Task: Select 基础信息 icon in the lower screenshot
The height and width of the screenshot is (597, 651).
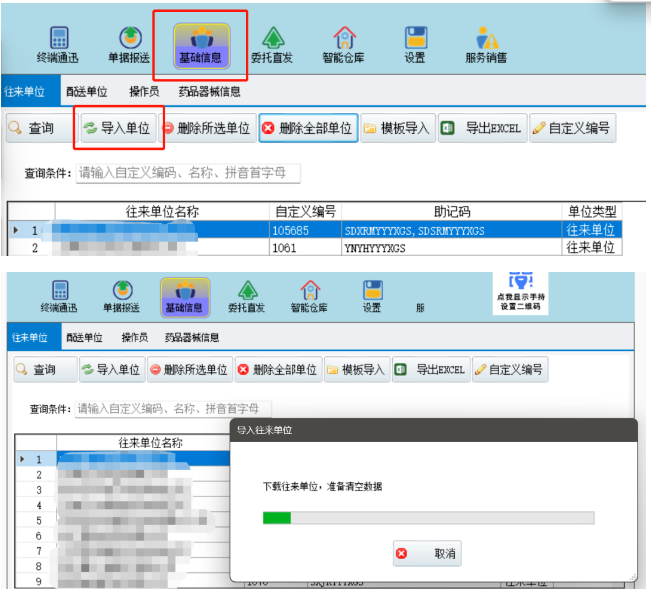Action: tap(185, 297)
